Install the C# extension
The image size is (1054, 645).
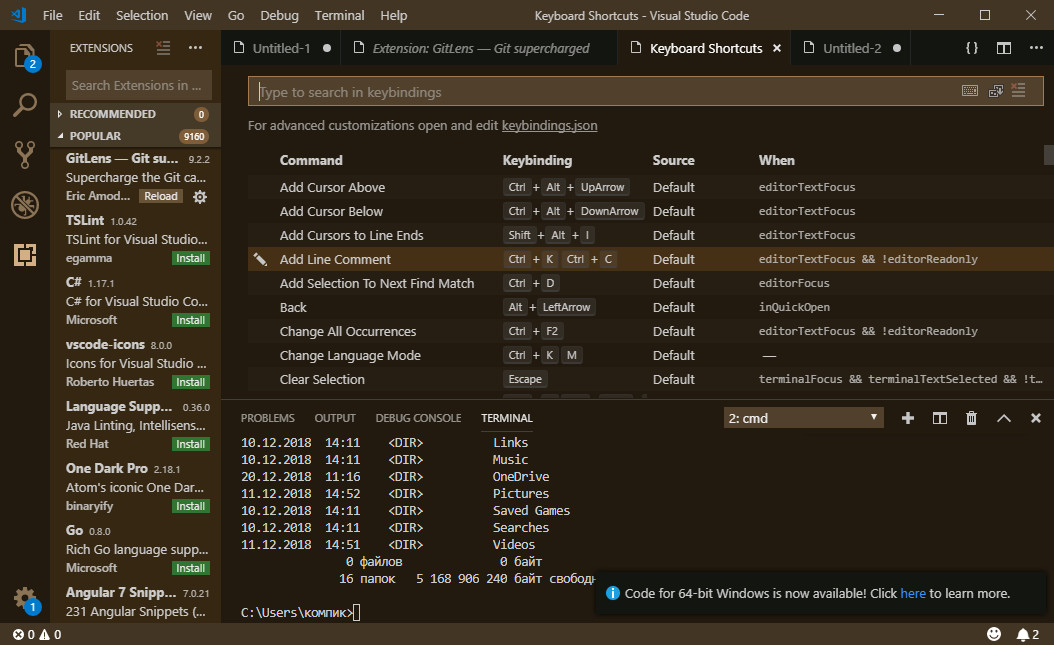coord(190,320)
